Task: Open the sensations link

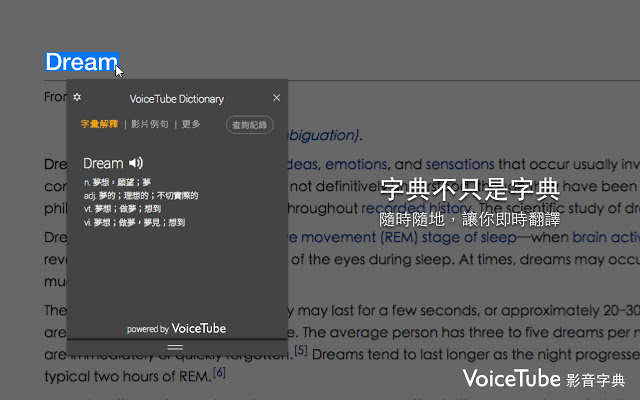Action: (x=460, y=164)
